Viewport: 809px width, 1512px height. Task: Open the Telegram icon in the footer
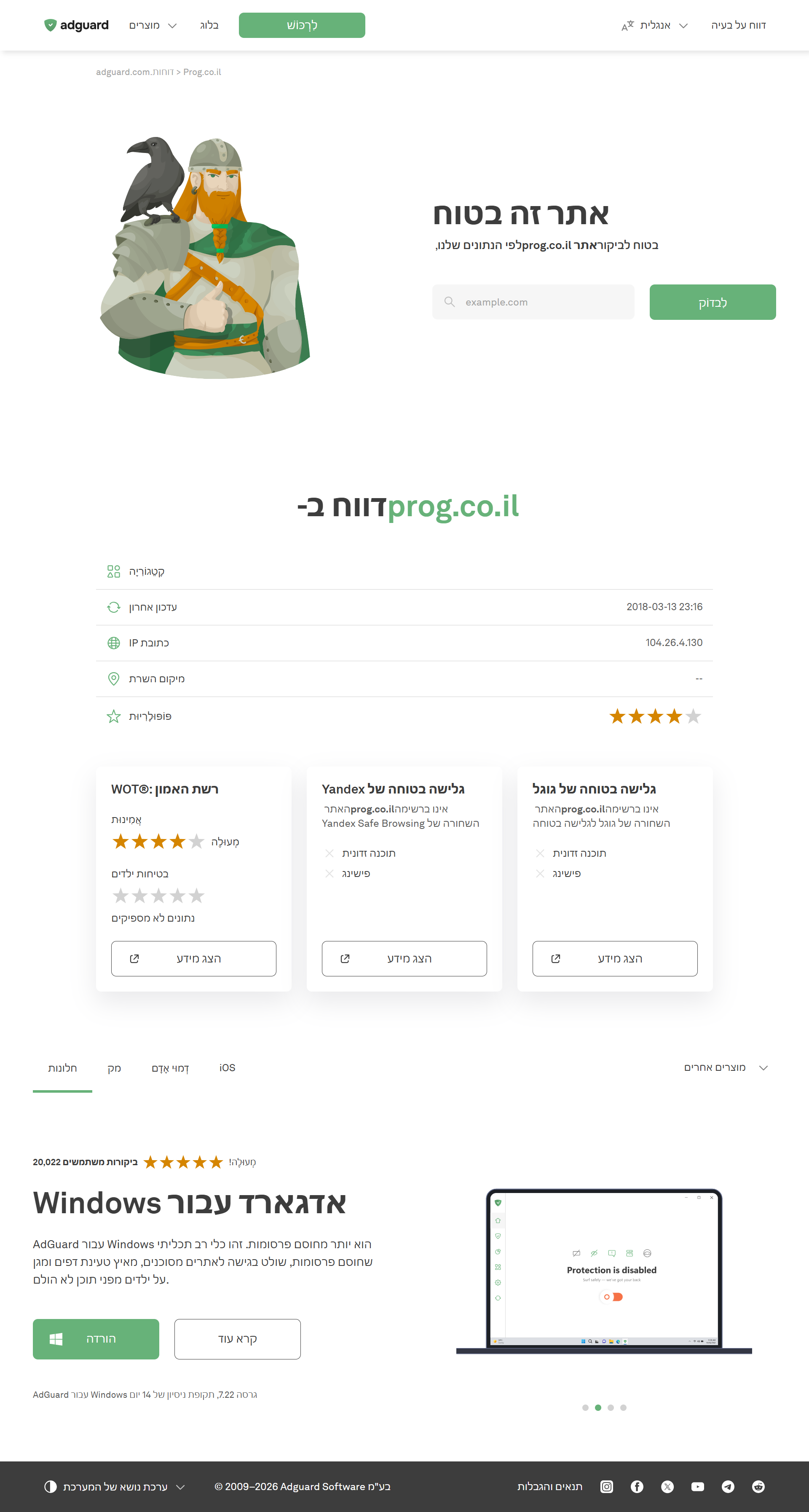[x=728, y=1486]
